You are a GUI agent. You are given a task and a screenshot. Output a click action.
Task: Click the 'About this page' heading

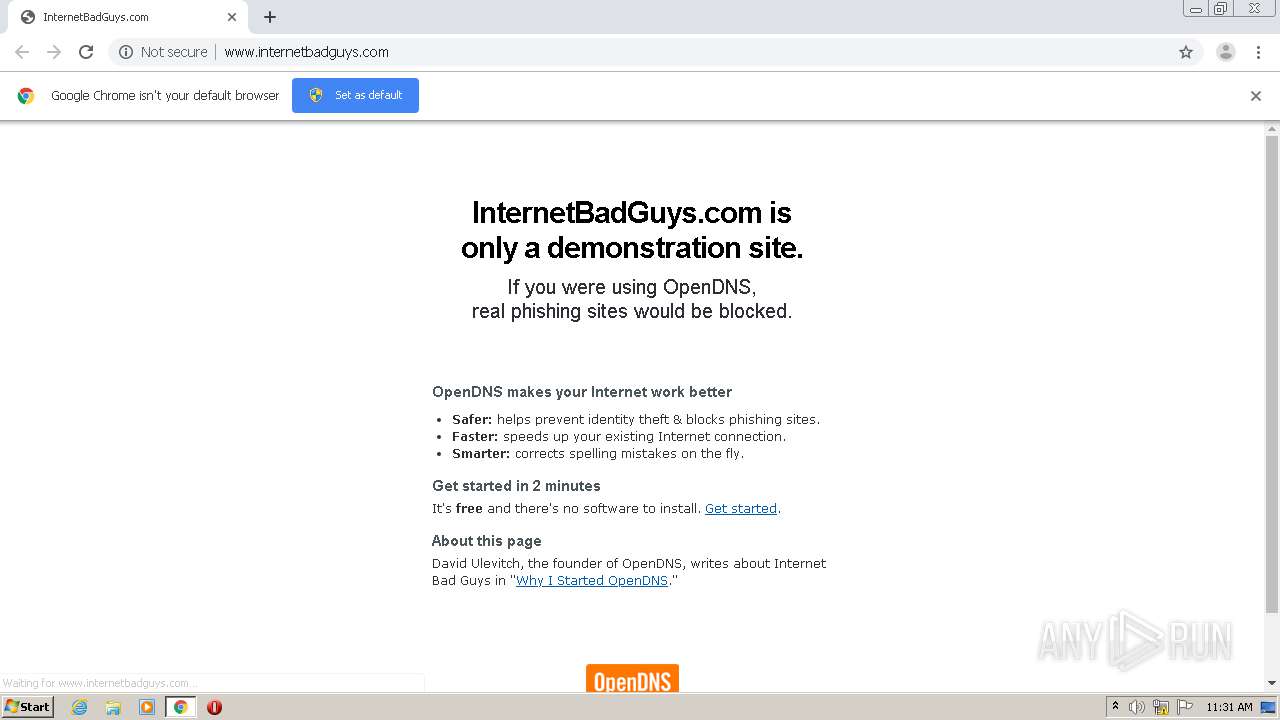pyautogui.click(x=487, y=541)
